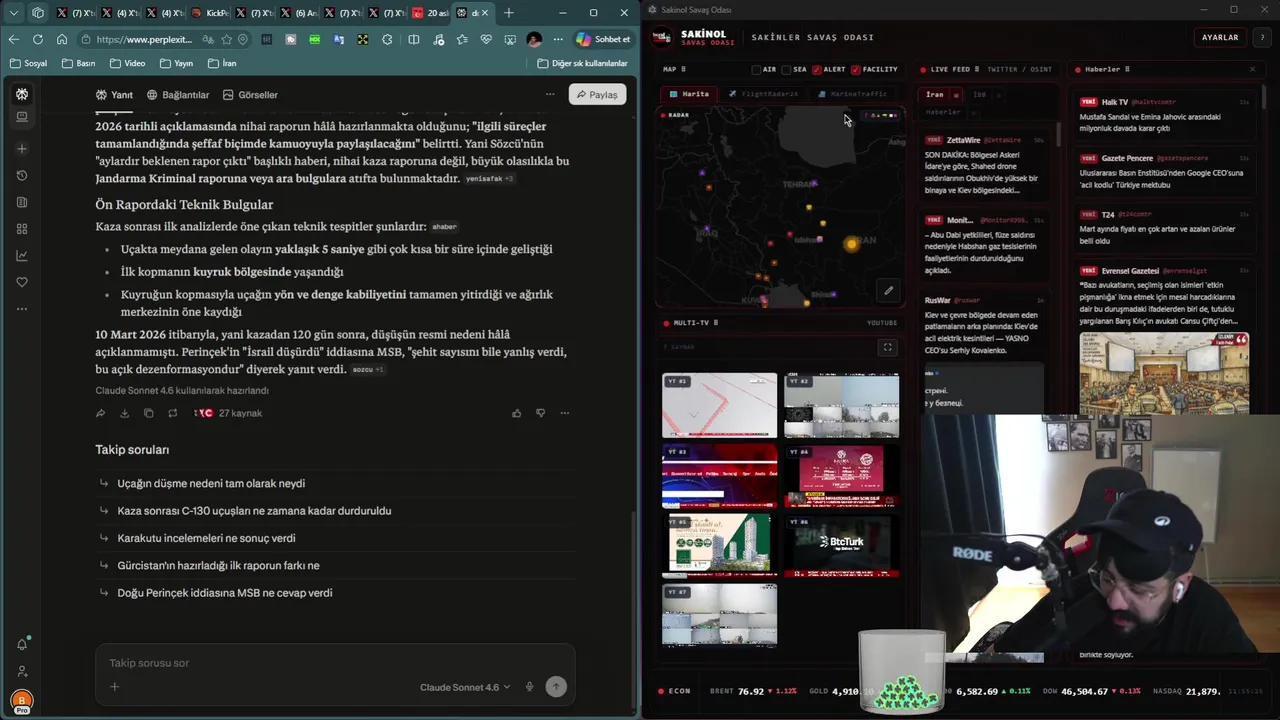Image resolution: width=1280 pixels, height=720 pixels.
Task: Click the Sohbet et Copilot button
Action: [603, 39]
